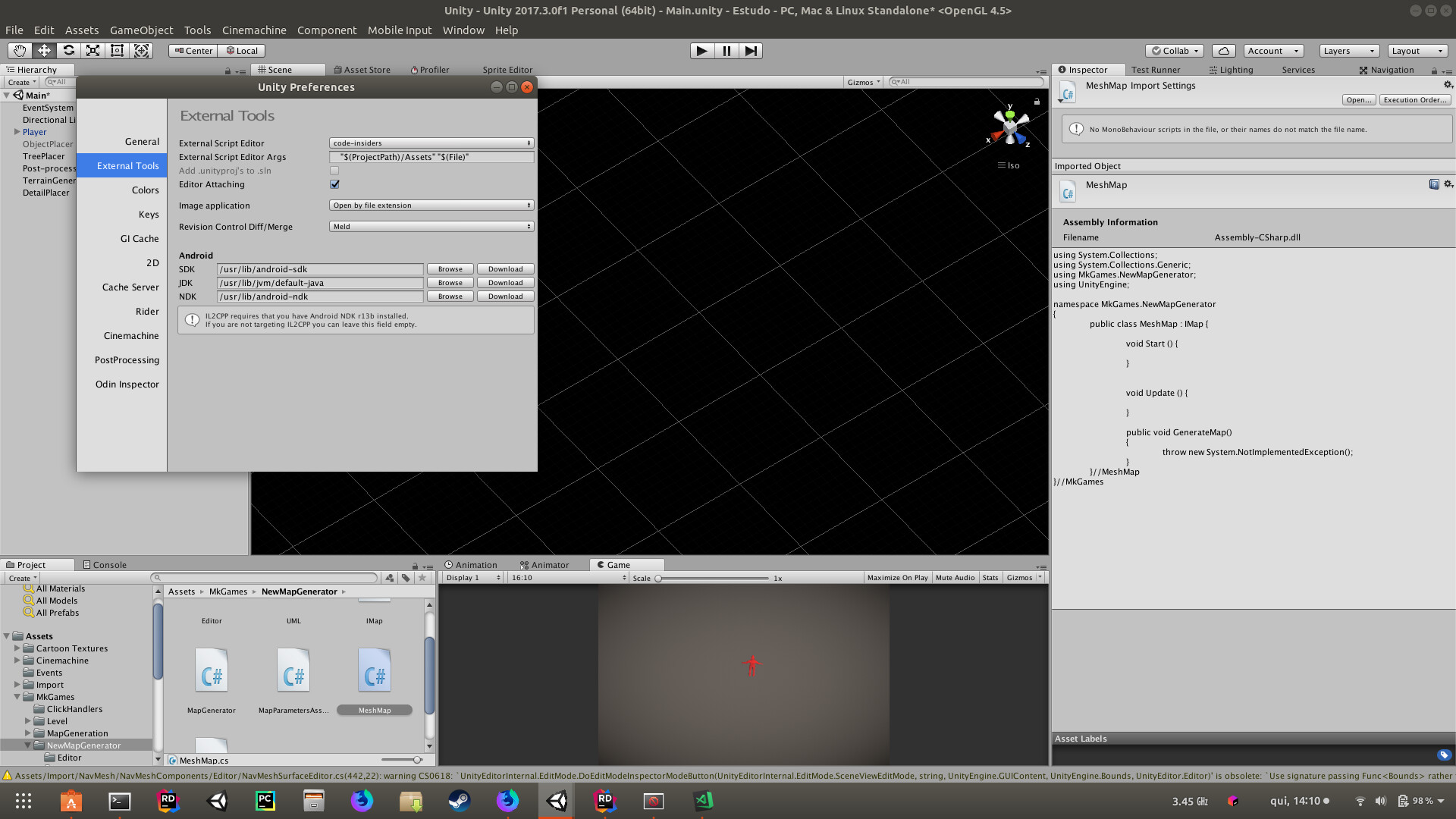
Task: Click Download next to the NDK field
Action: point(505,296)
